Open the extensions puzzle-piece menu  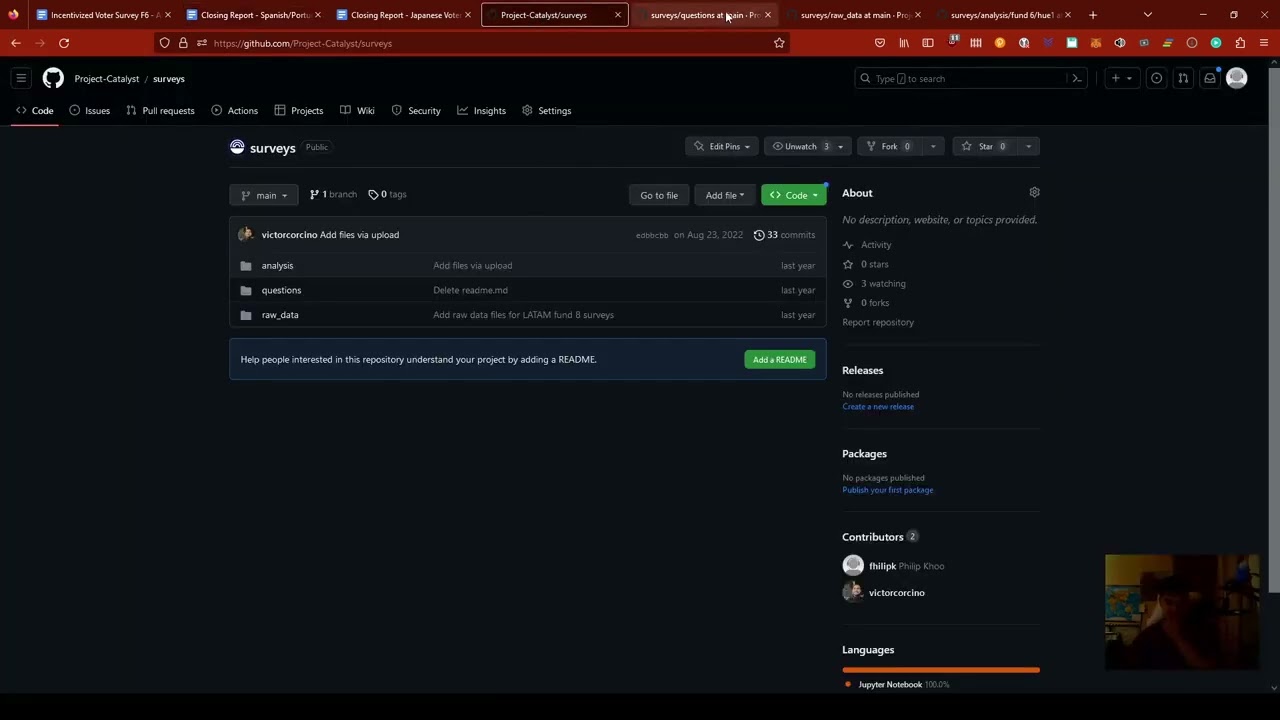[x=1240, y=43]
